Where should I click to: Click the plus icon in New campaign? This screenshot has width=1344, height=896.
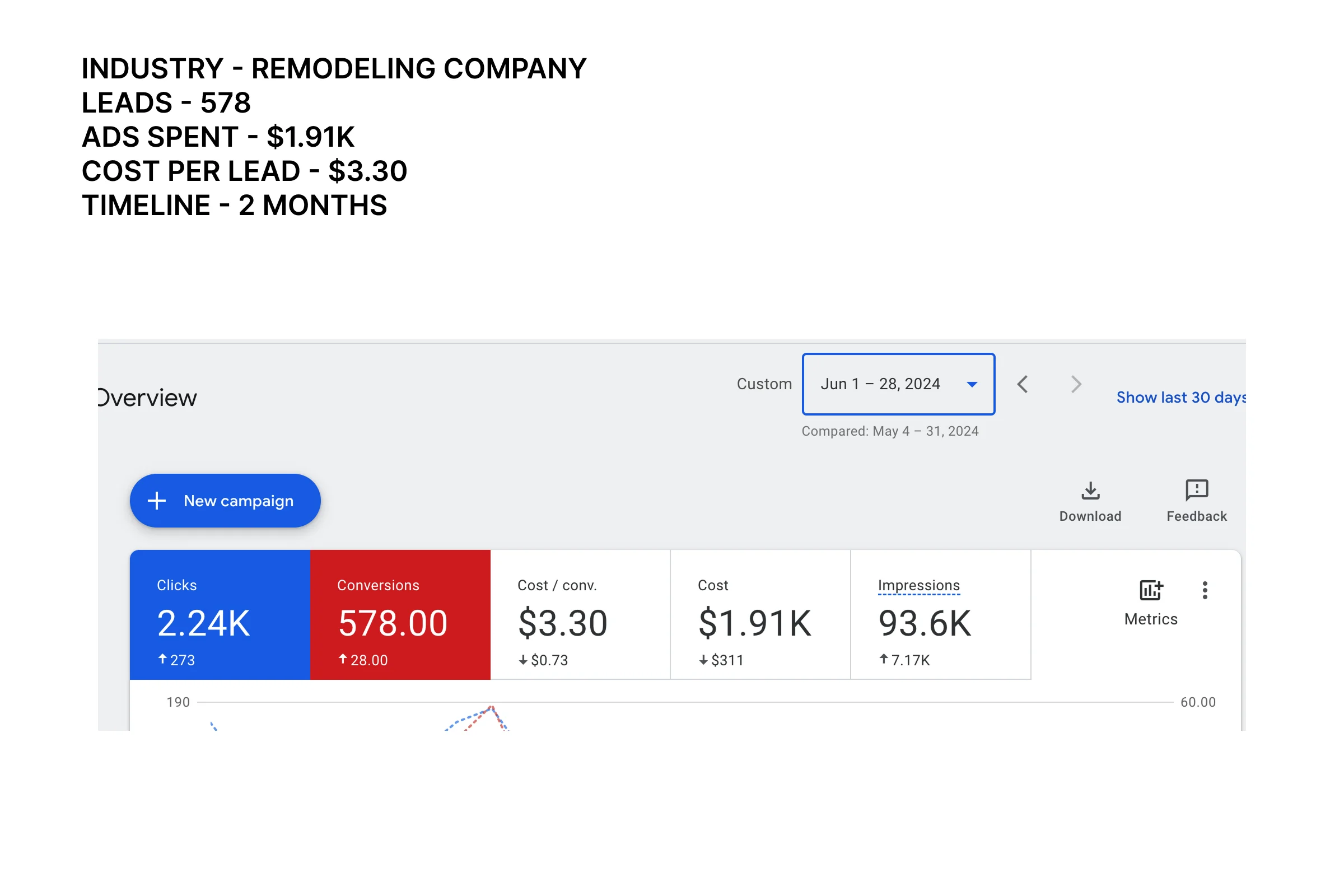(x=157, y=501)
